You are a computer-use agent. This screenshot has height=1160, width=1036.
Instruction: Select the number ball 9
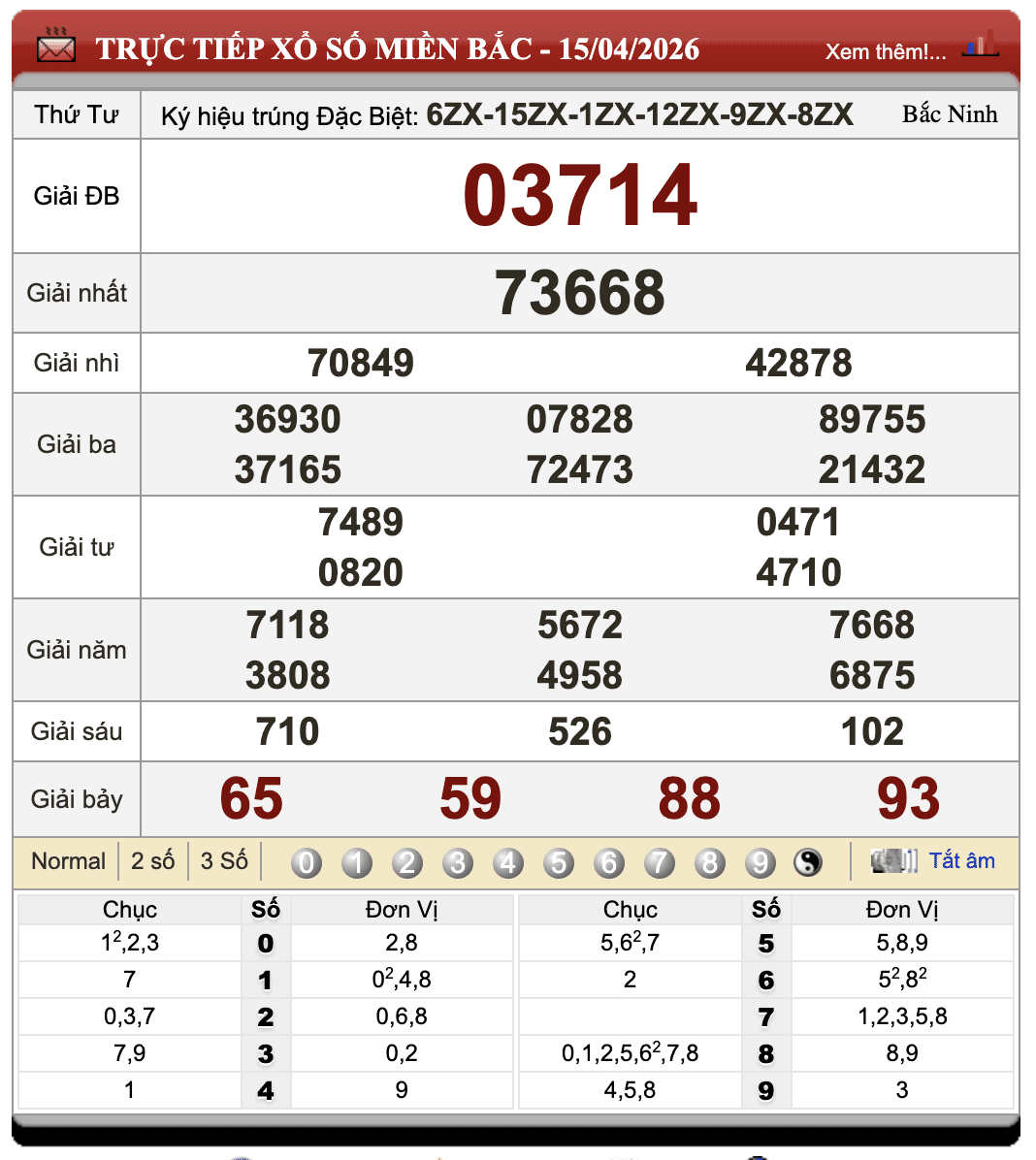761,861
